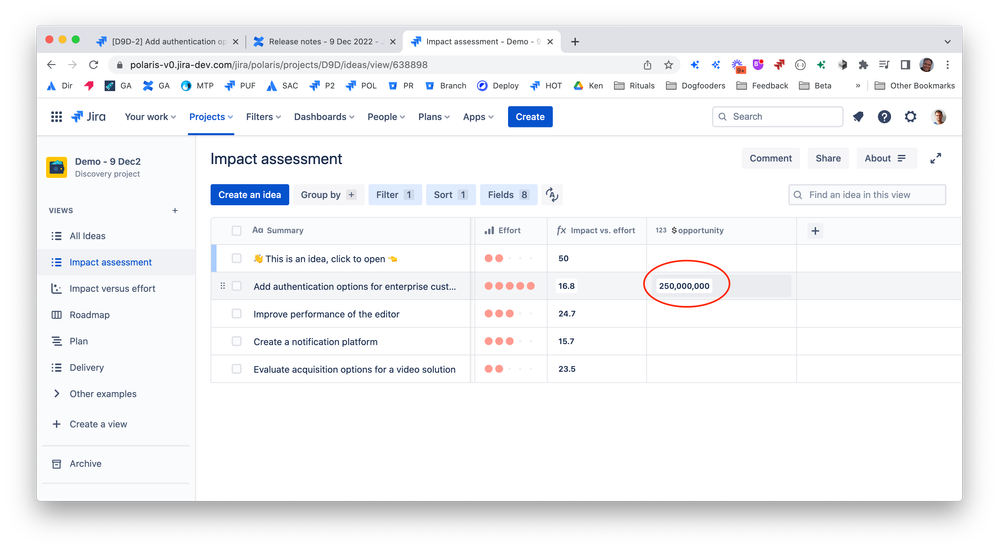
Task: Select all ideas with the header checkbox
Action: click(236, 231)
